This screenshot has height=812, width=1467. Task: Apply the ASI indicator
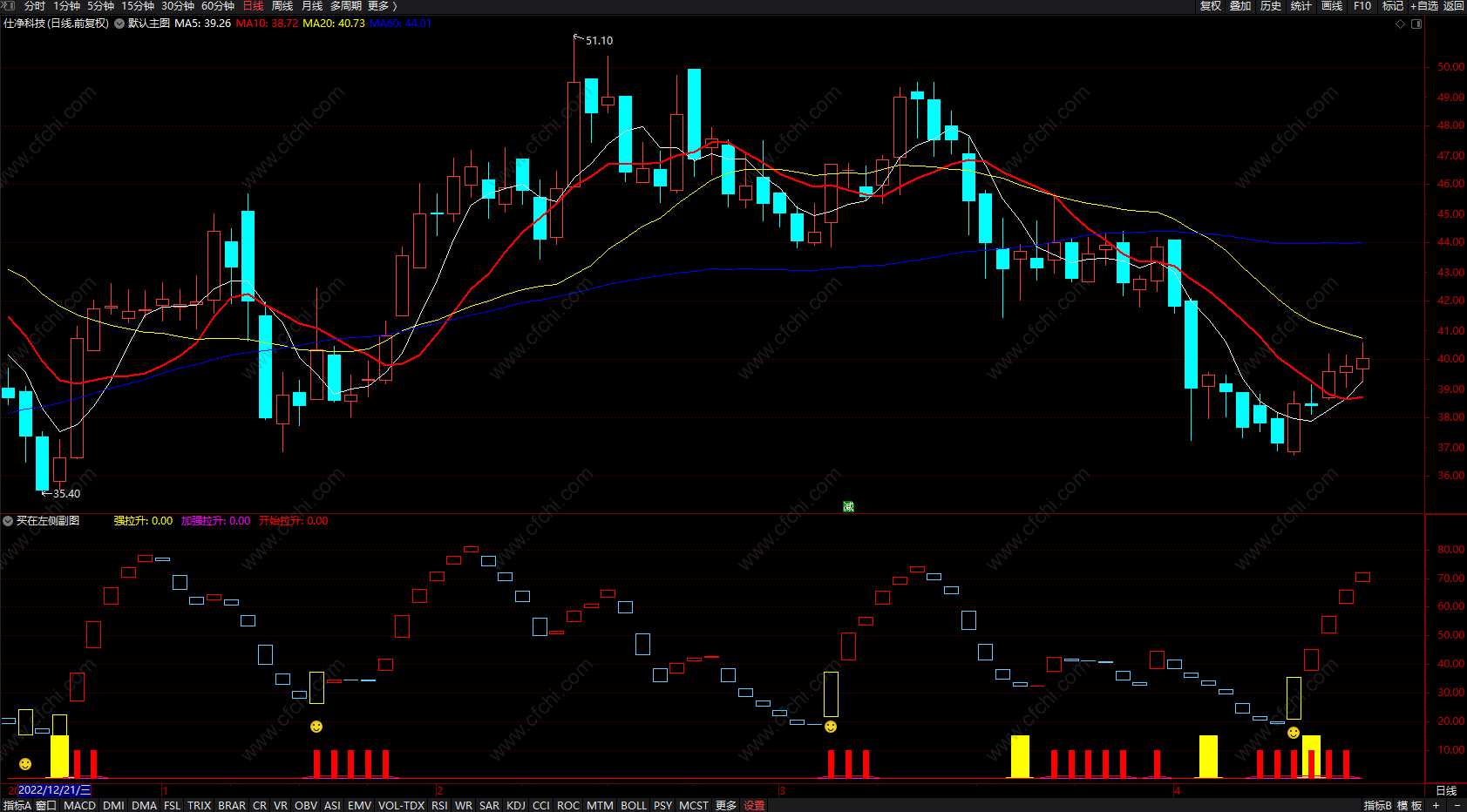pyautogui.click(x=332, y=806)
